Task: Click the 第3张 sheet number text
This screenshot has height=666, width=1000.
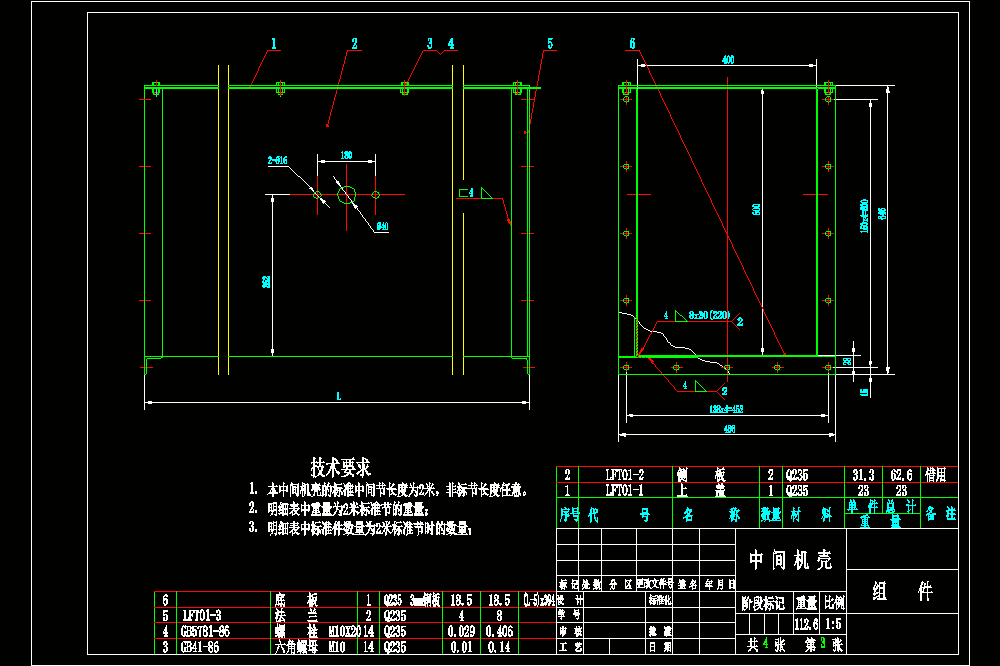Action: [823, 645]
